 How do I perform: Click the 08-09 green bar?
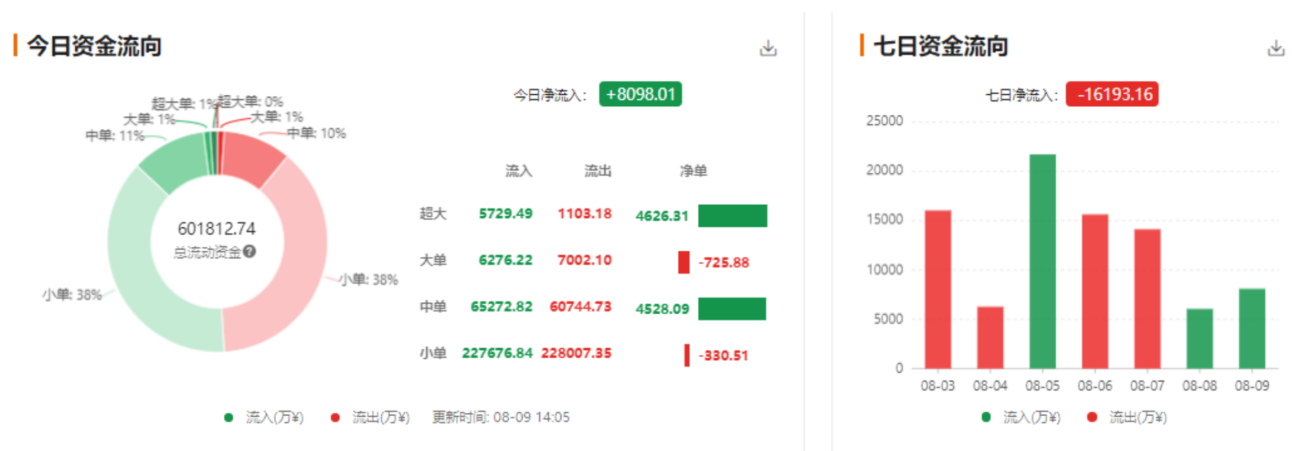1251,328
